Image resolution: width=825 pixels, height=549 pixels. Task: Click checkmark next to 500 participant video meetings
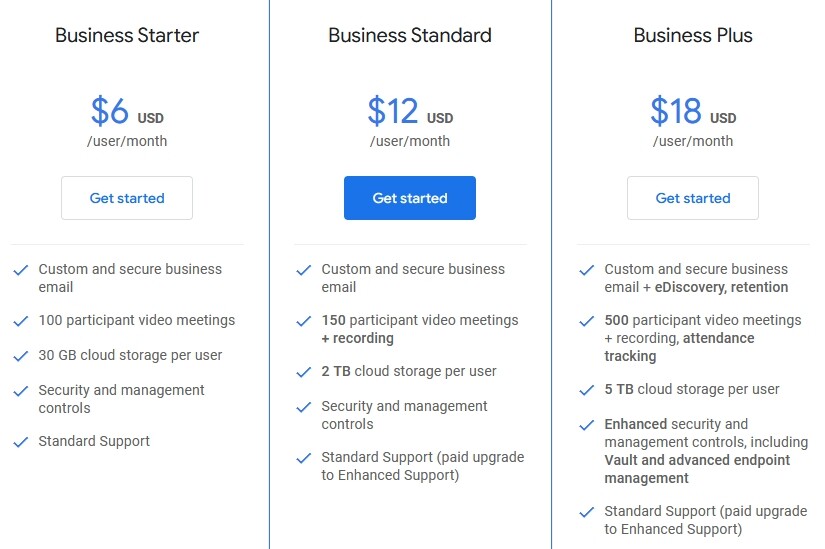point(587,321)
